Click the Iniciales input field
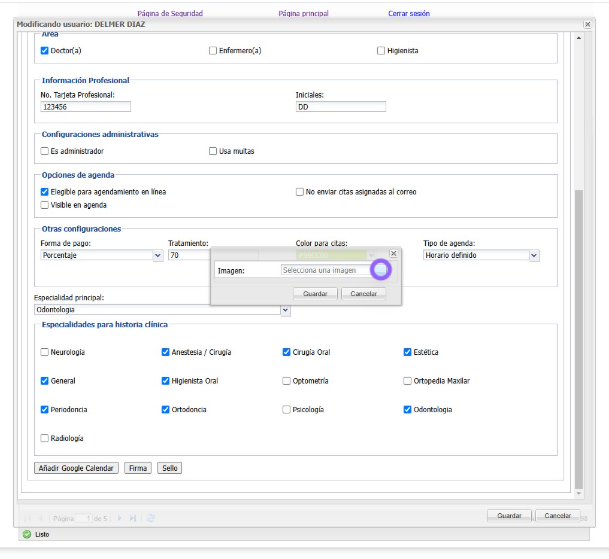 [340, 107]
